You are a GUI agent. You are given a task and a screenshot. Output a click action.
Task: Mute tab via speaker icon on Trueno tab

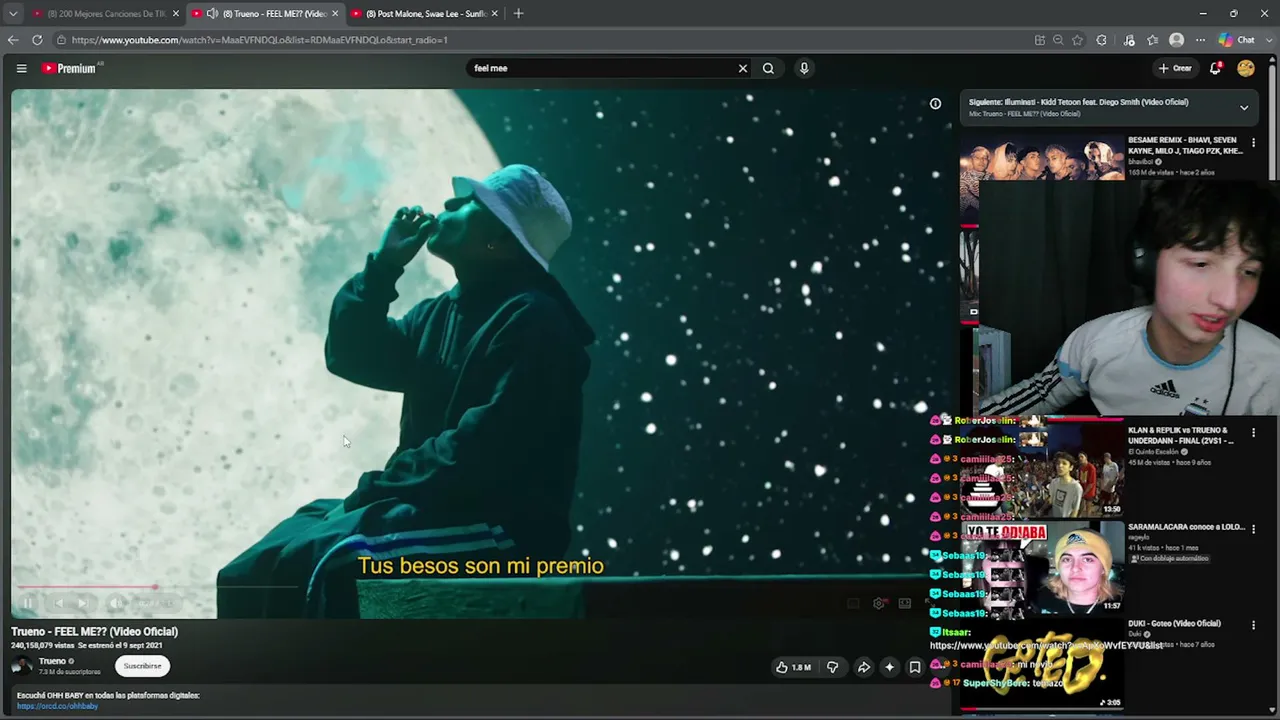coord(212,14)
